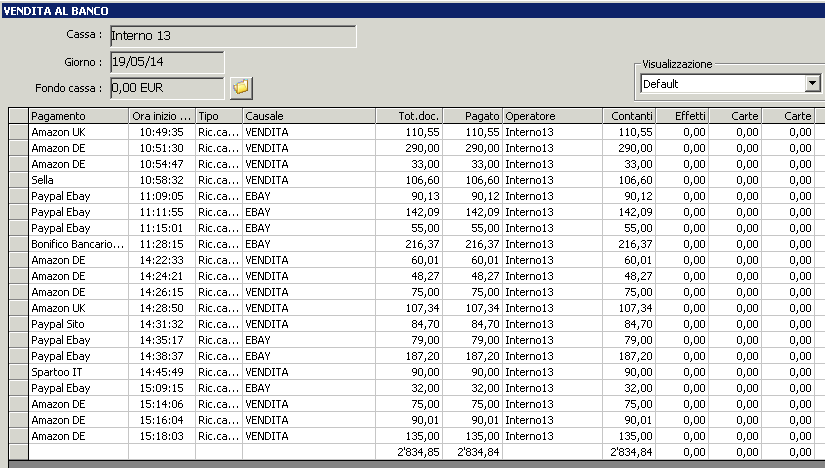Click the Effetti column header
This screenshot has height=468, width=825.
tap(682, 116)
